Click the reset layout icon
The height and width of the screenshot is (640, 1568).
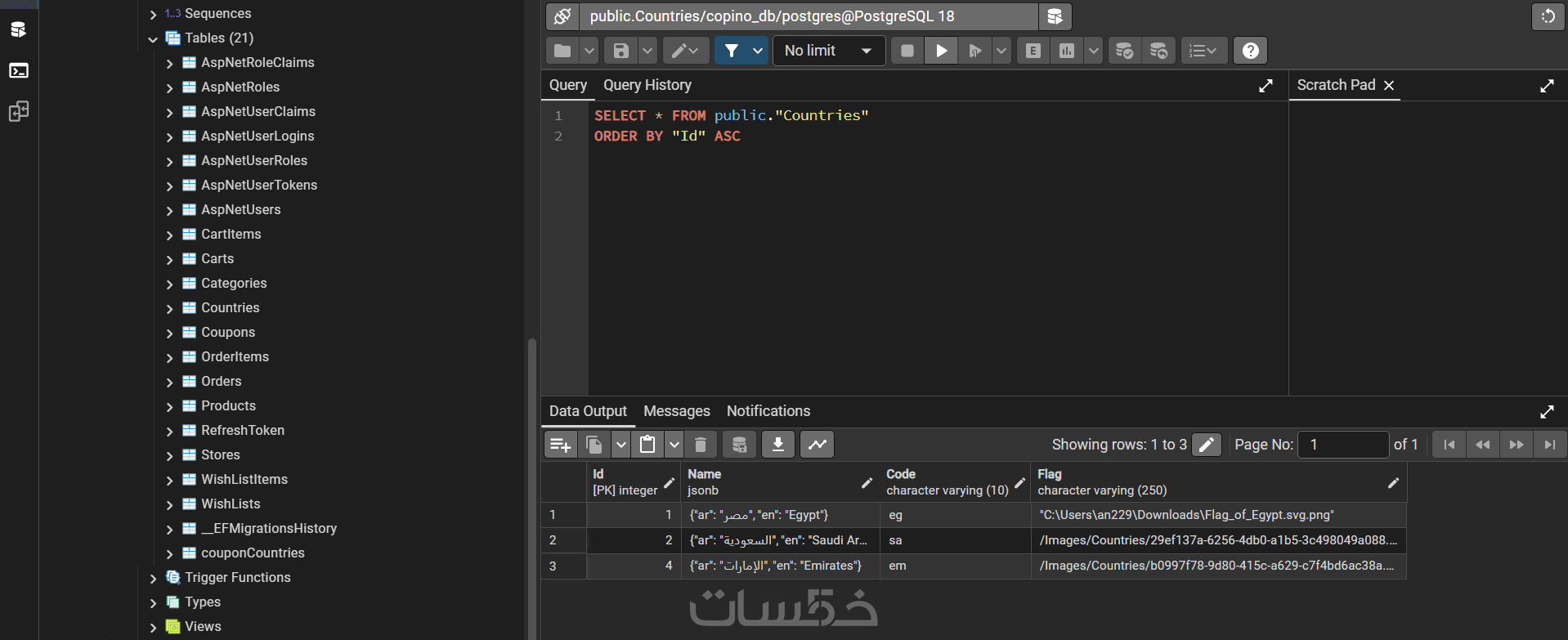point(1548,16)
